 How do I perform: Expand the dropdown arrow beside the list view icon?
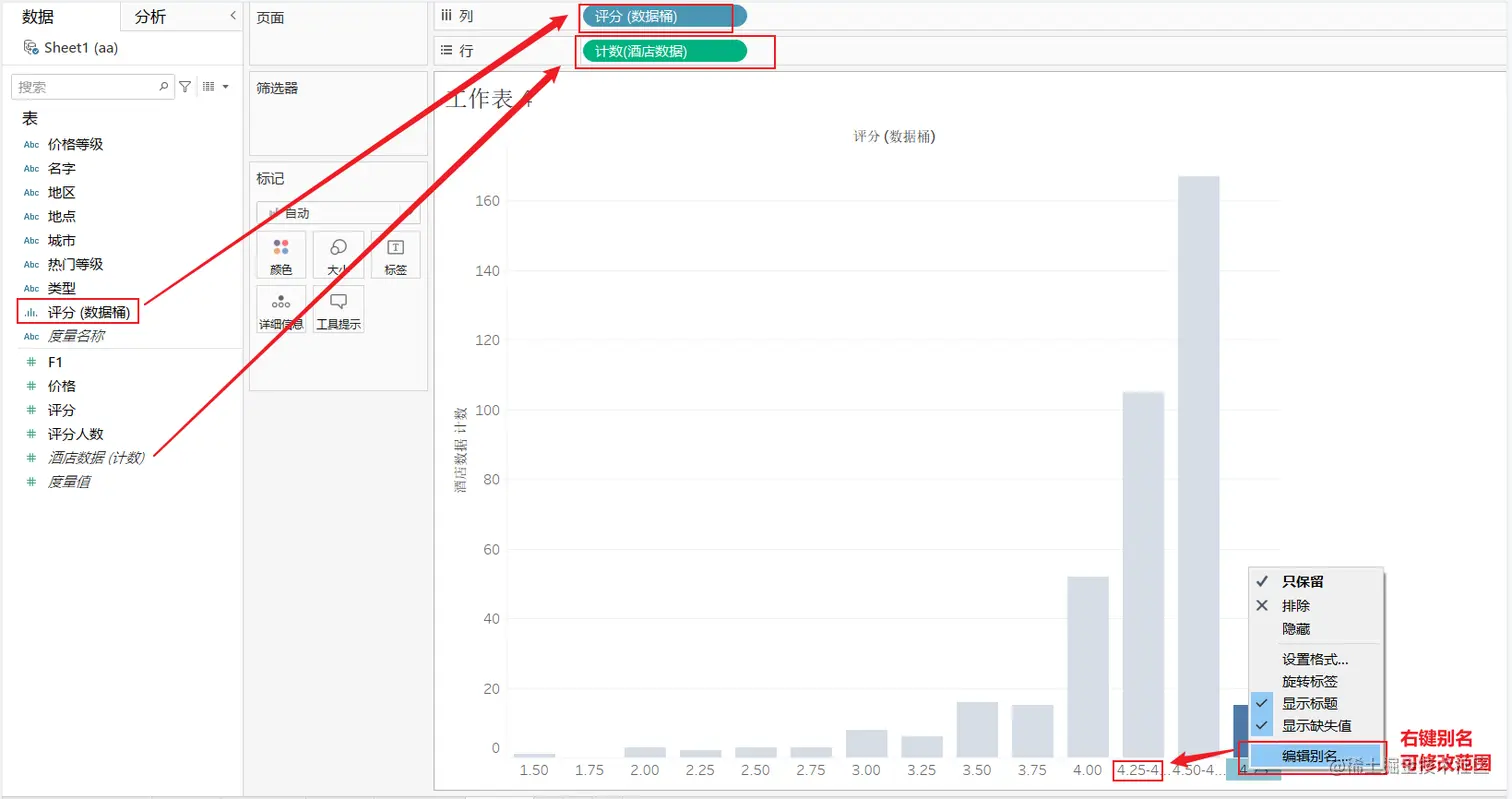click(x=226, y=87)
